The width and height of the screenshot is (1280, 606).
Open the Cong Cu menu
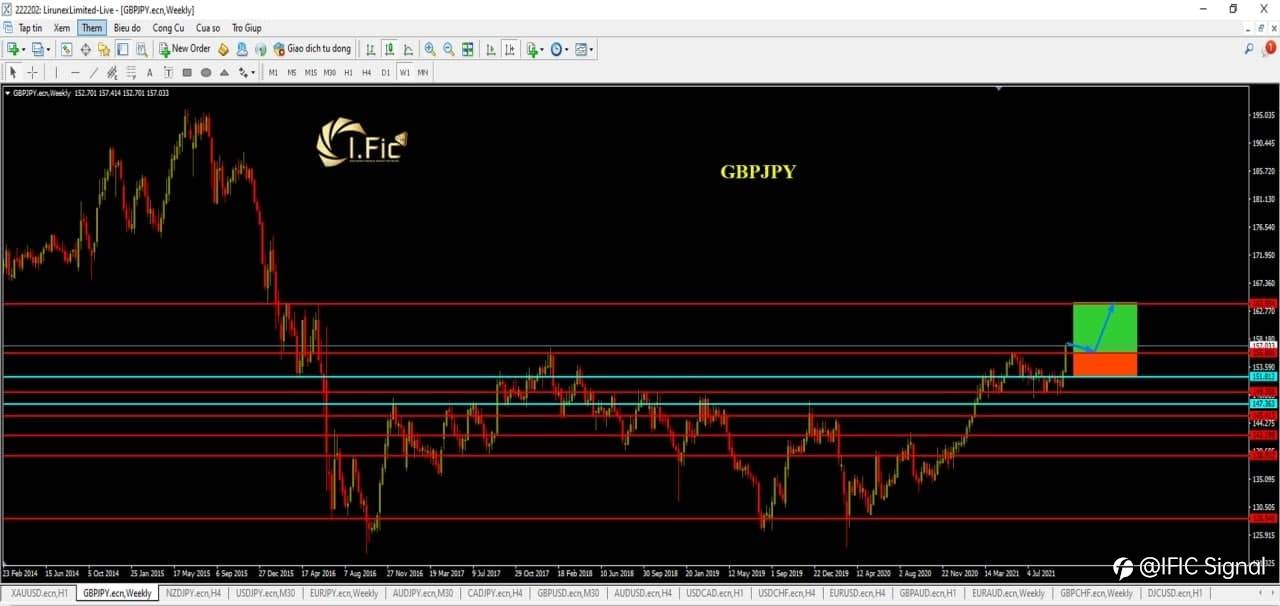[168, 28]
